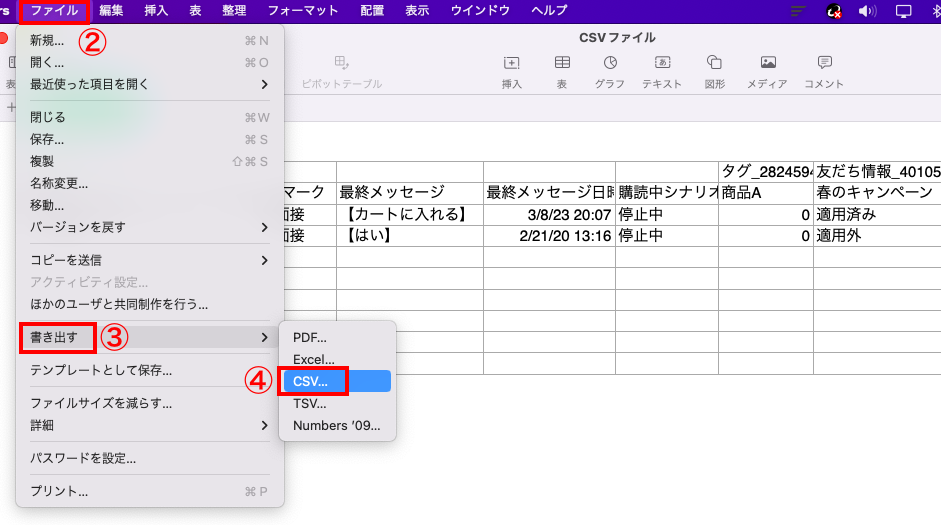
Task: Open the フォーマット menu
Action: (302, 11)
